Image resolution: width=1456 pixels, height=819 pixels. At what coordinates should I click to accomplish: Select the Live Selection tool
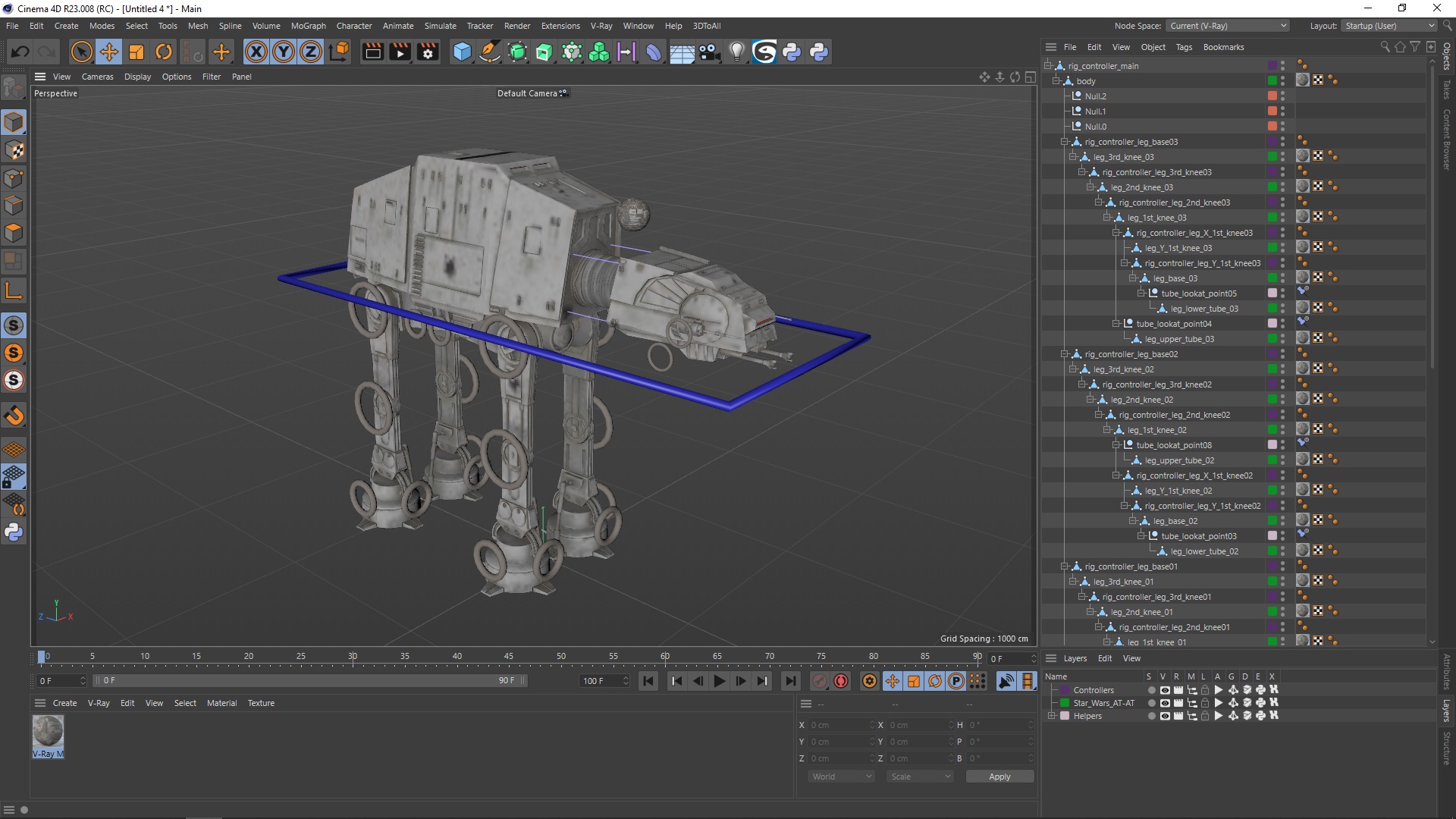81,52
